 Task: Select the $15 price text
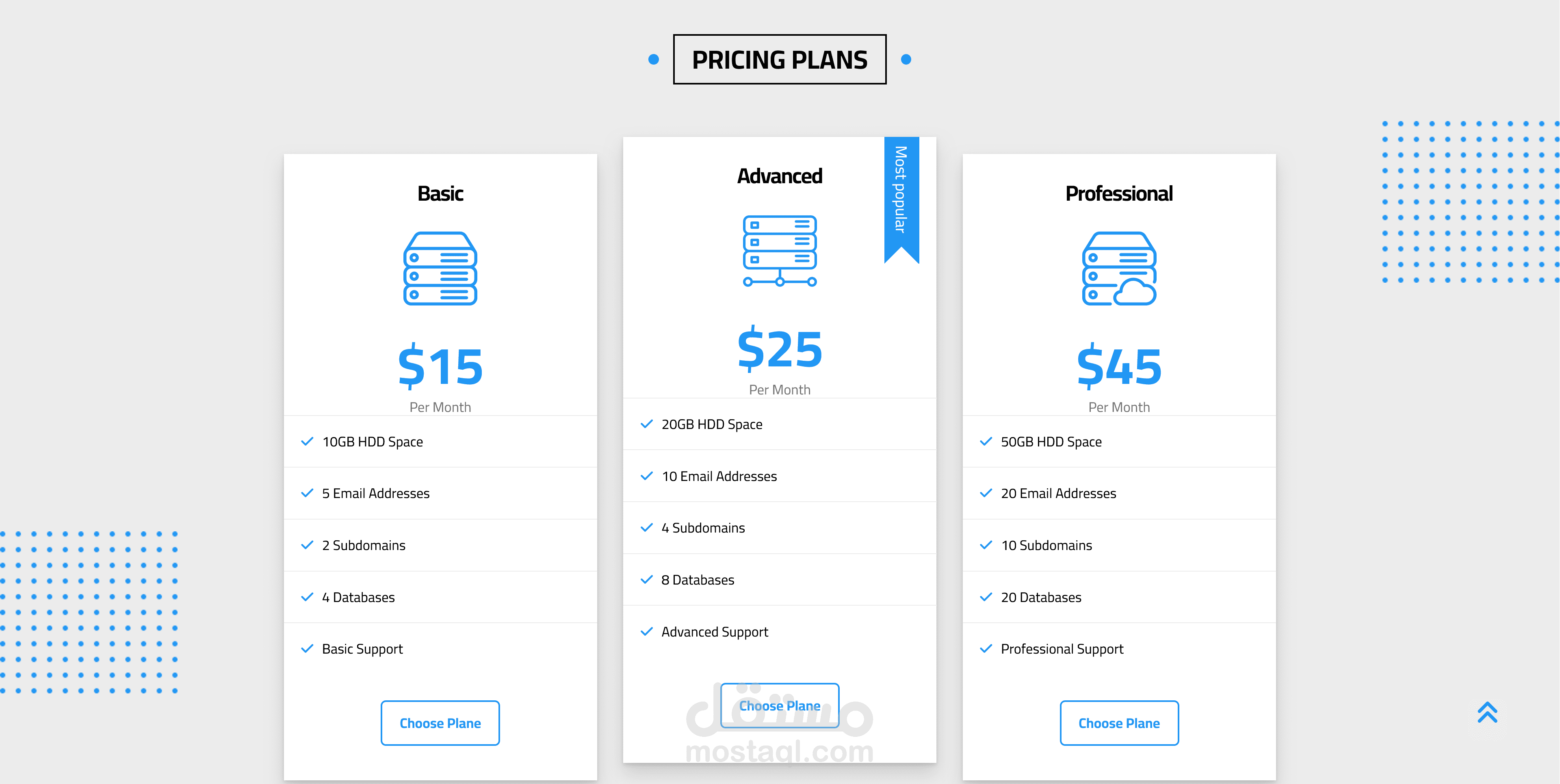point(440,366)
